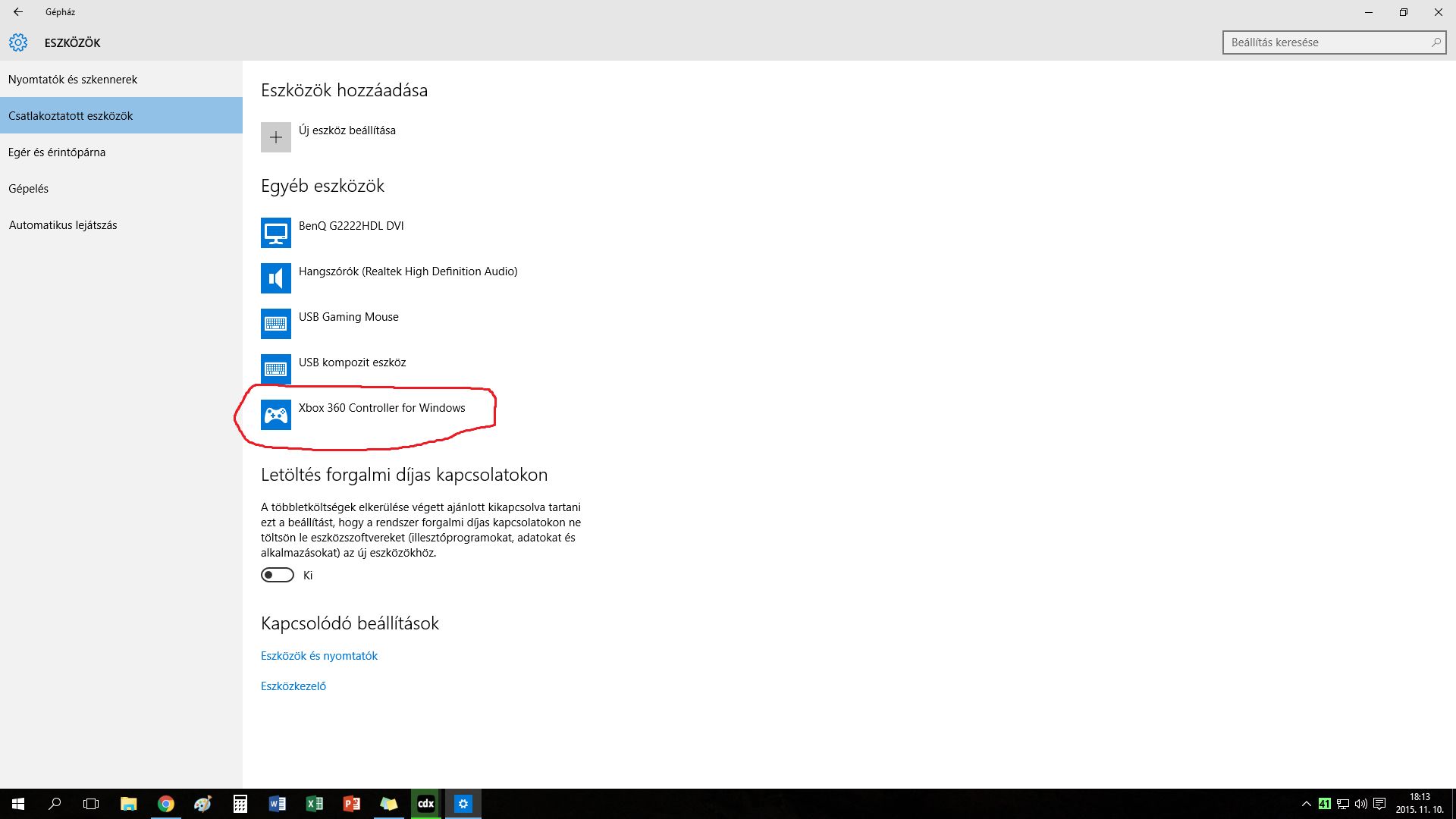
Task: Open the Windows Start menu
Action: [x=18, y=804]
